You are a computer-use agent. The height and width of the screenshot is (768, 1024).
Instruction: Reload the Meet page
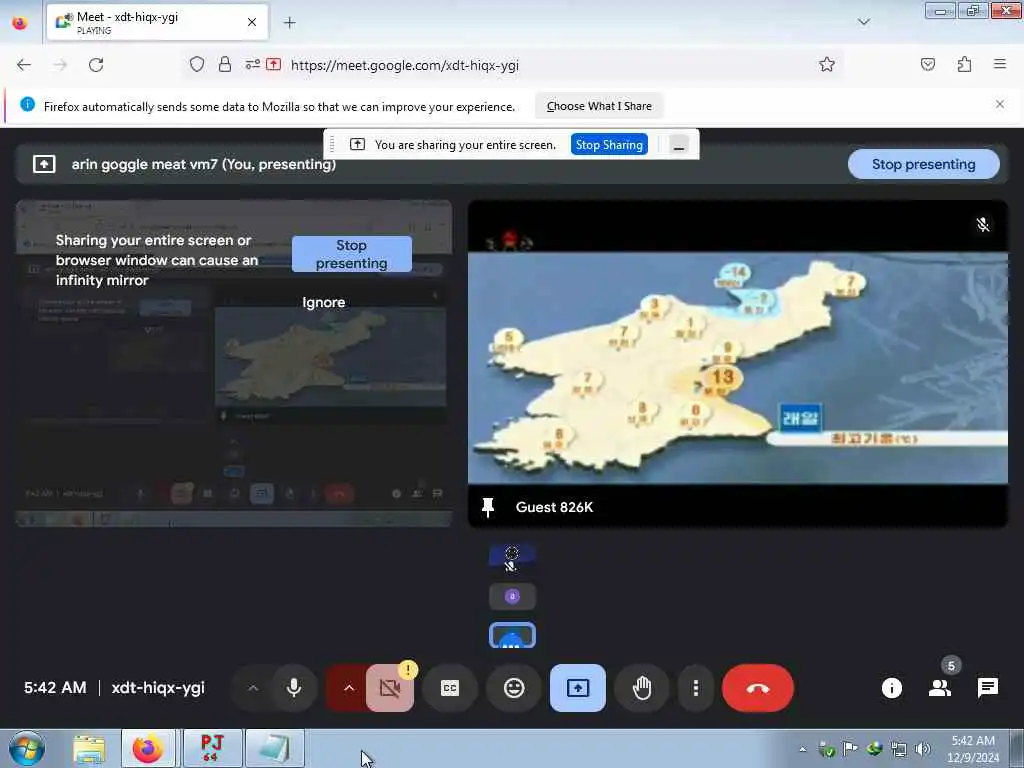(96, 65)
